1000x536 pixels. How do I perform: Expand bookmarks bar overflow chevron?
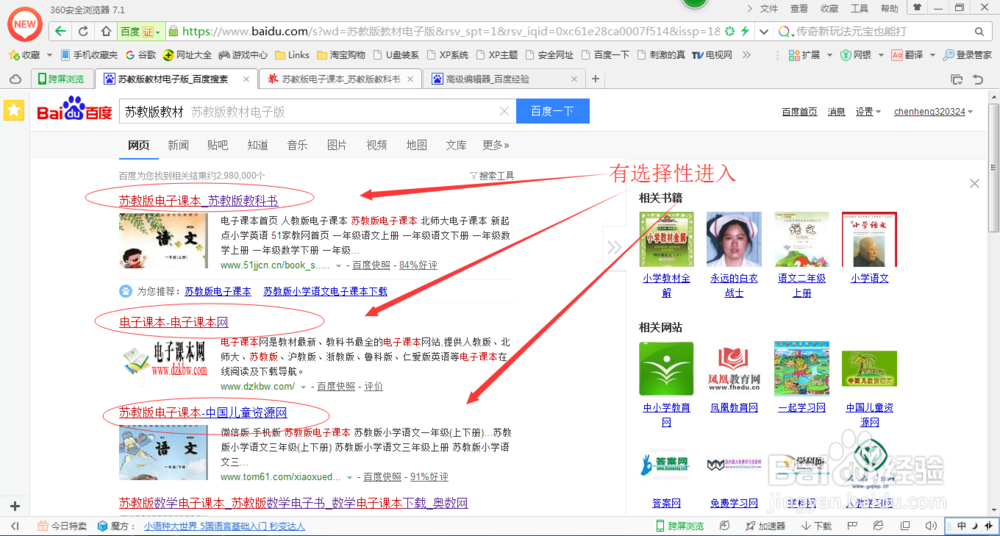pos(747,55)
